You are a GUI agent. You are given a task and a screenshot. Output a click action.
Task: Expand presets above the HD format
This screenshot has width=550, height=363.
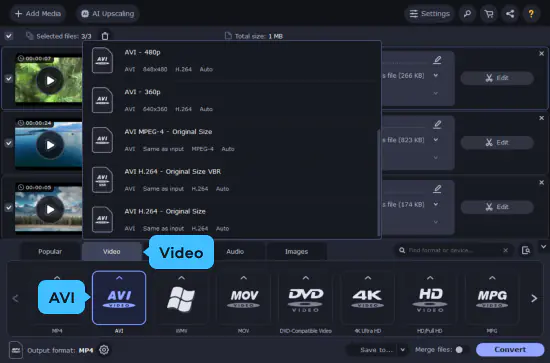[430, 278]
